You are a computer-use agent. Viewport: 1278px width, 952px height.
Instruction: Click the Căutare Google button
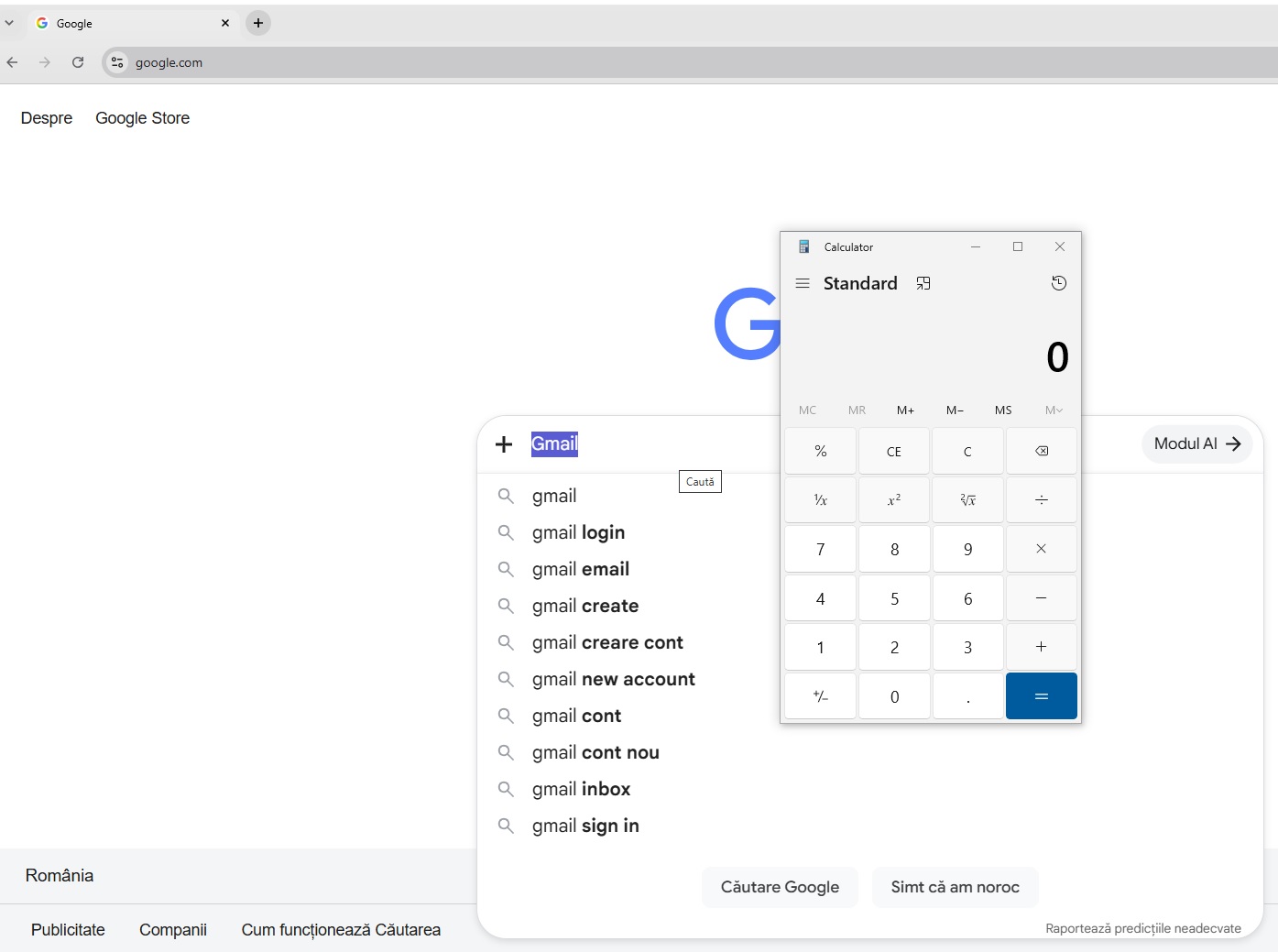[780, 887]
